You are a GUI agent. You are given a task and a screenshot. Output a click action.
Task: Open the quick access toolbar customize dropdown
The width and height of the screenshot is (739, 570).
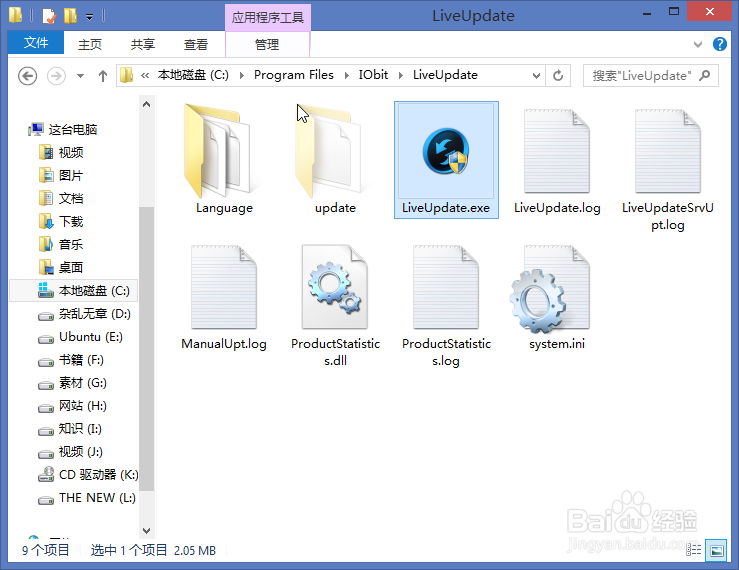[90, 17]
